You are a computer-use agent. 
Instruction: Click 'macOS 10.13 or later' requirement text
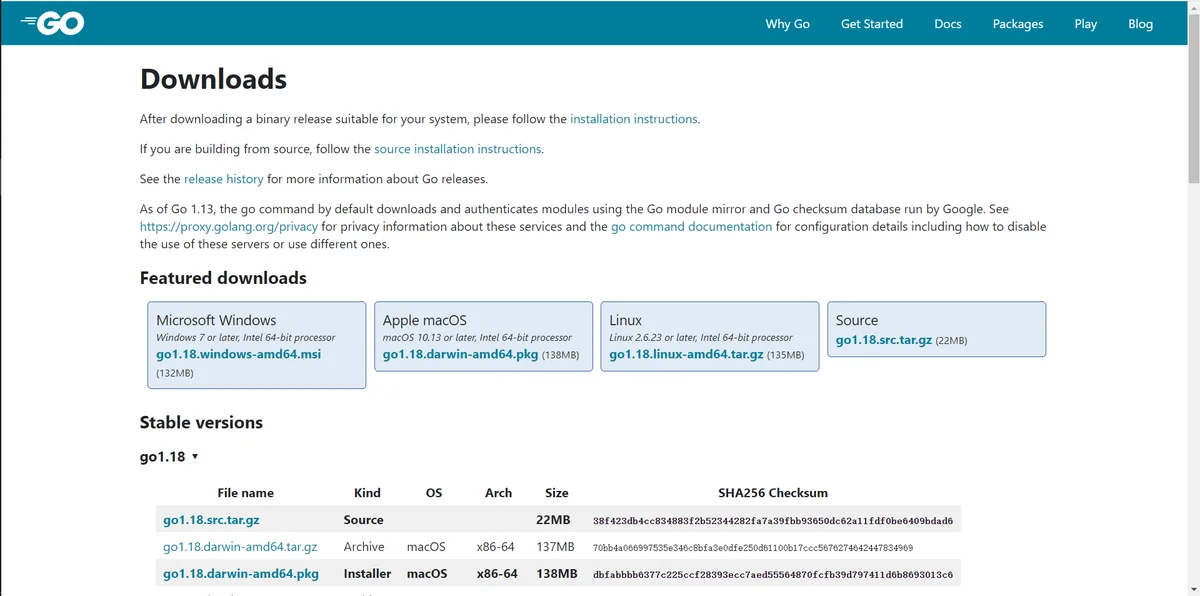[478, 338]
